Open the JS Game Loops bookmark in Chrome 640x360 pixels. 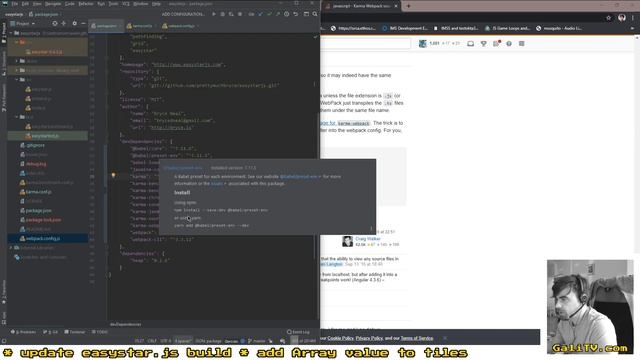[507, 28]
